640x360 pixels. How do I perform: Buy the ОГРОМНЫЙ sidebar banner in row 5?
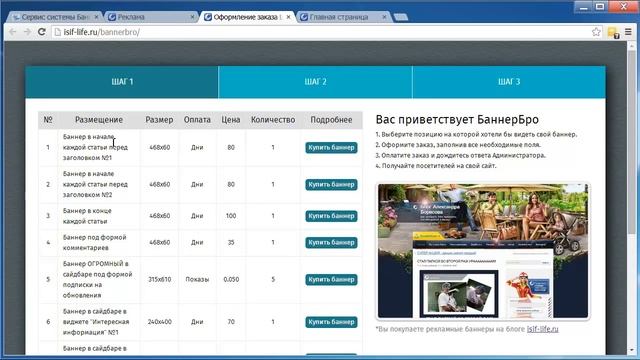point(331,280)
